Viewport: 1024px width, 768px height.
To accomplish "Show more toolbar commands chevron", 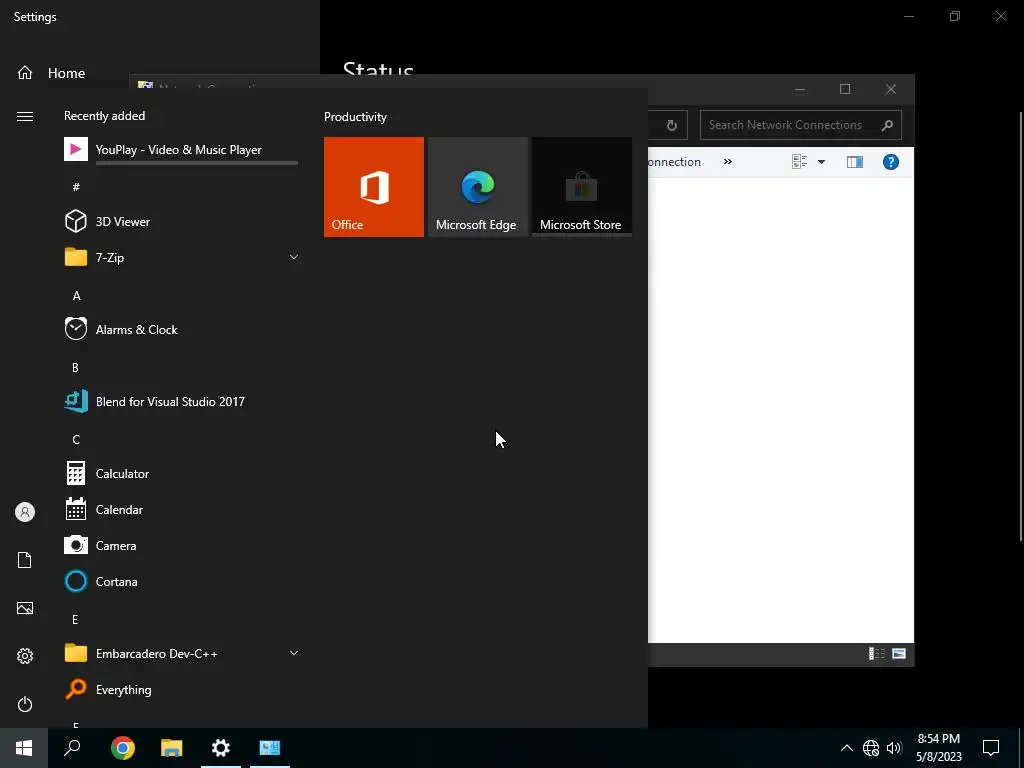I will click(728, 161).
